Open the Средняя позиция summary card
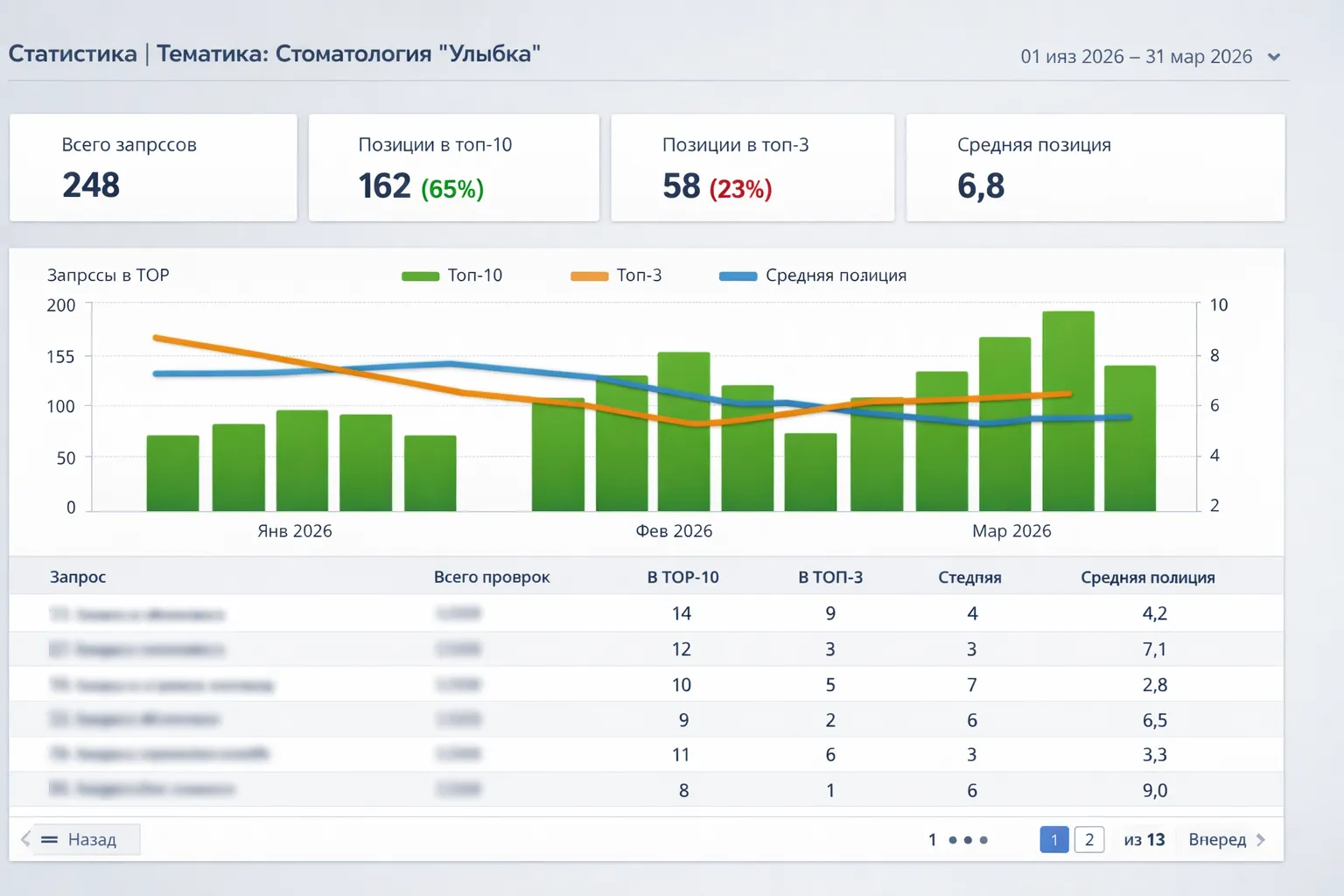Screen dimensions: 1344x896 tap(1095, 167)
